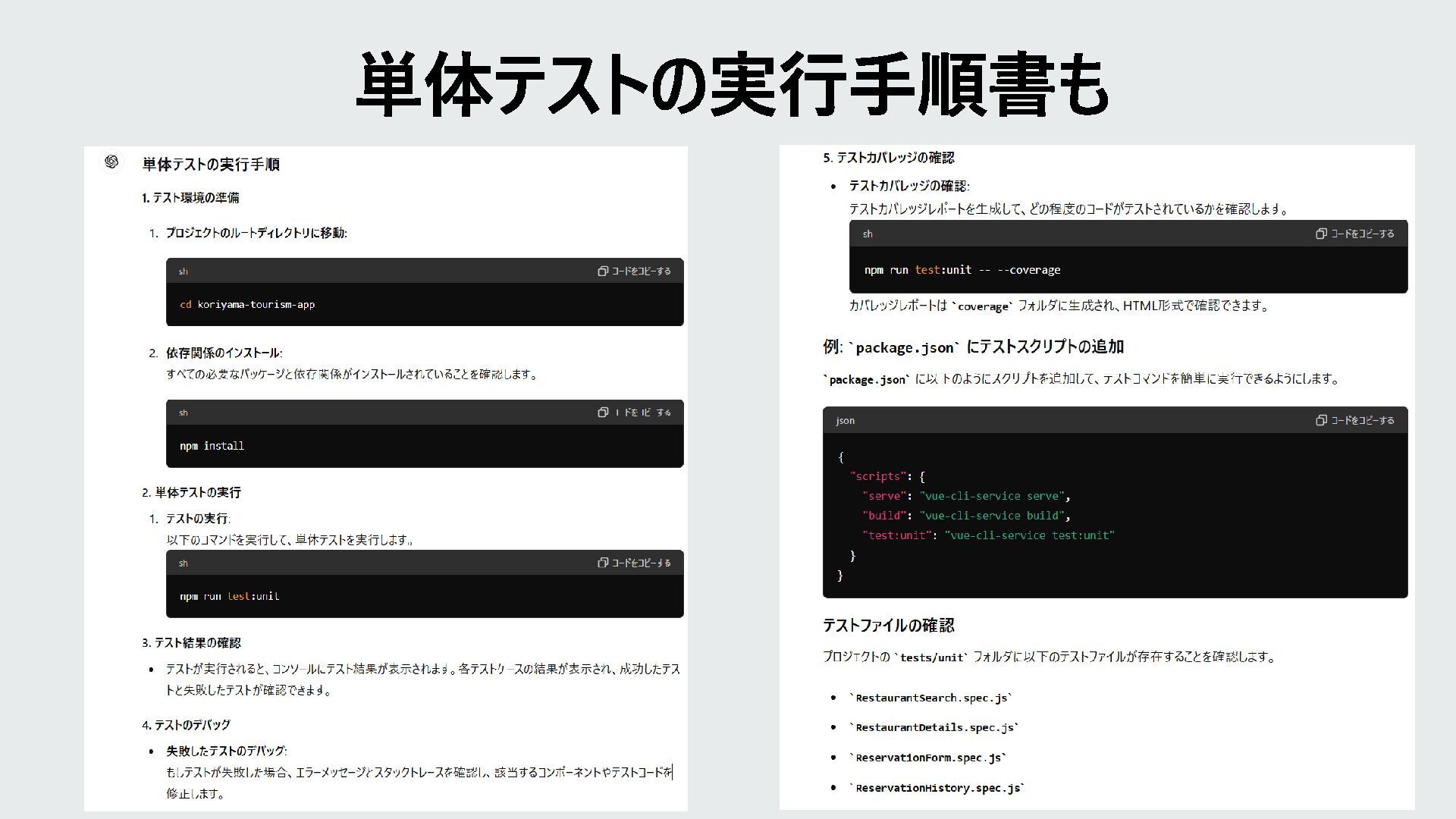Select RestaurantDetails.spec.js list item
The image size is (1456, 819).
pyautogui.click(x=934, y=727)
